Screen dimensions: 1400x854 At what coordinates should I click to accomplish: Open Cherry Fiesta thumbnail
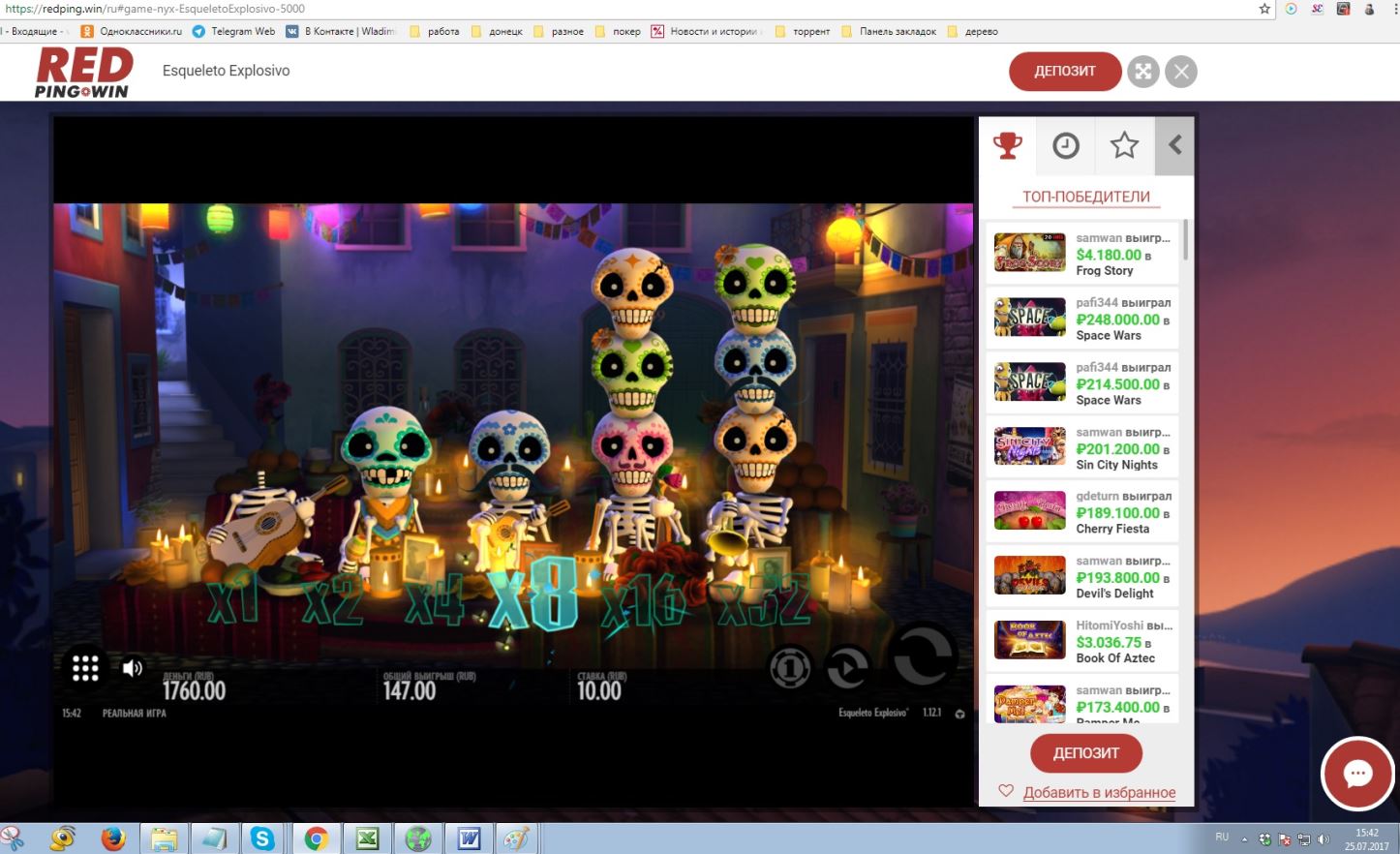click(x=1029, y=510)
